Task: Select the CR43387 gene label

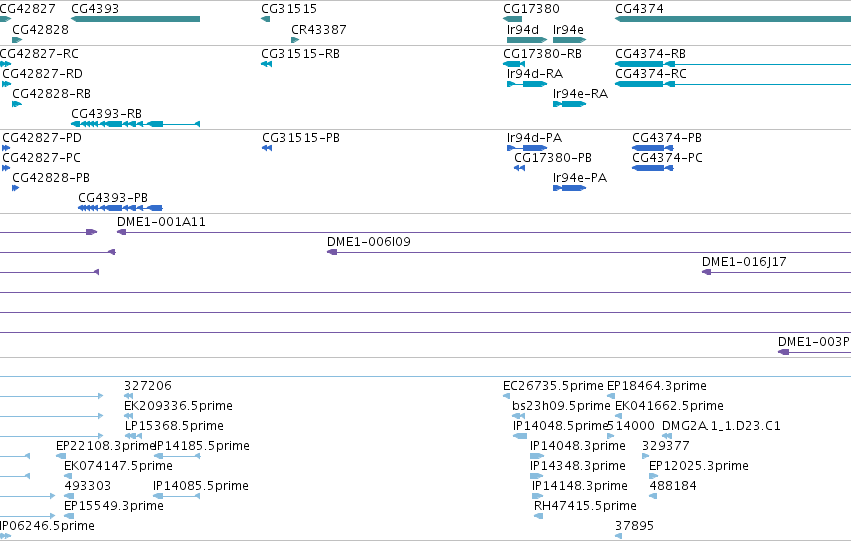Action: (x=319, y=30)
